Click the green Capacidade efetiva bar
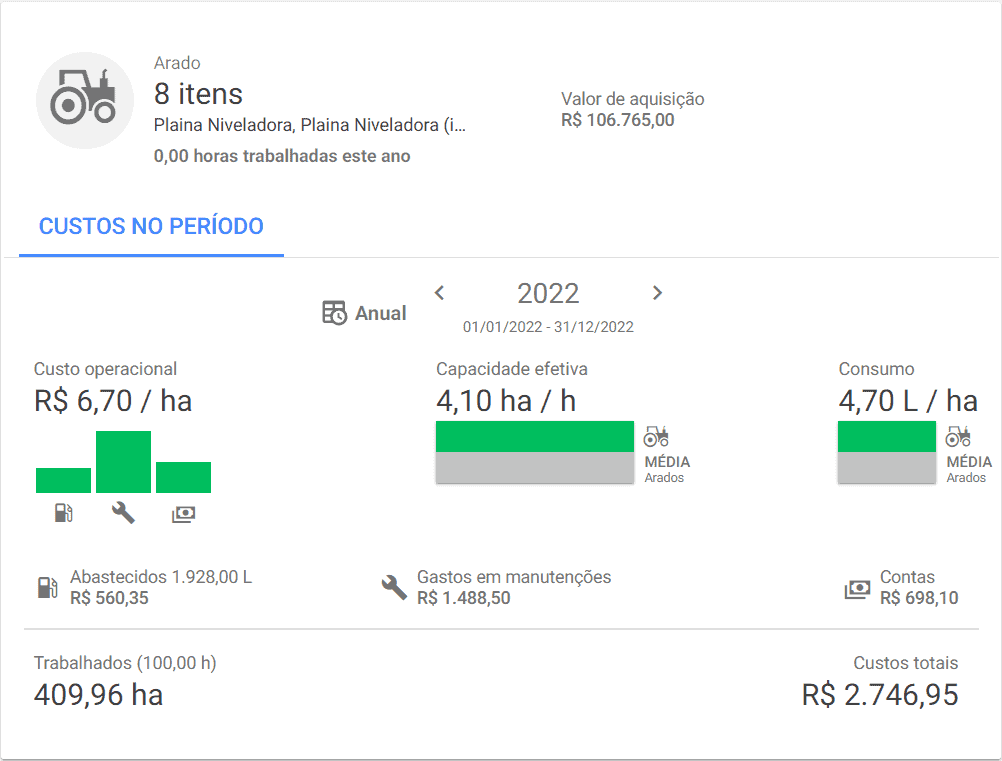The image size is (1002, 761). (x=535, y=436)
